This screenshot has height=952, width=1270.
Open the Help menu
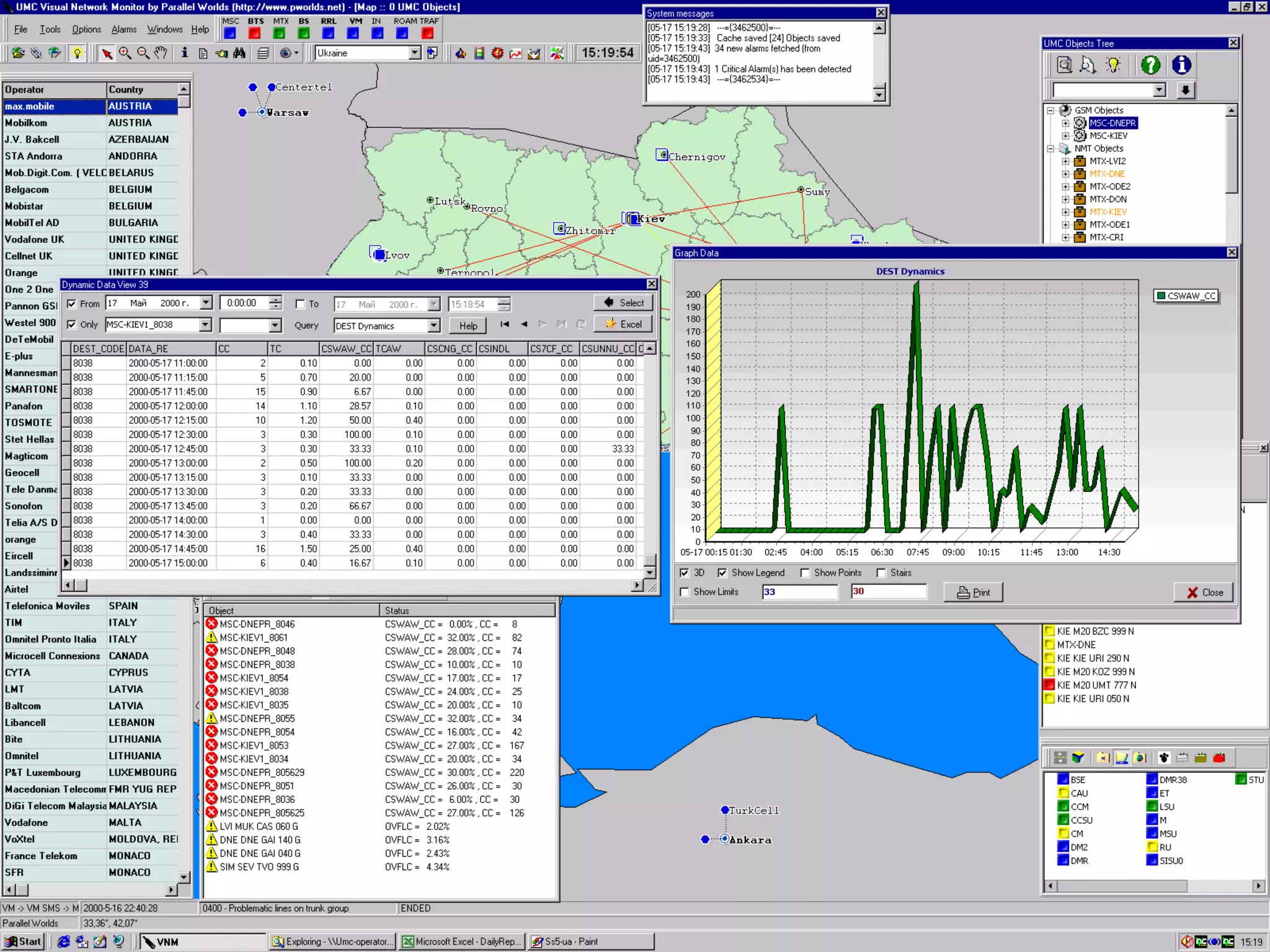tap(200, 29)
